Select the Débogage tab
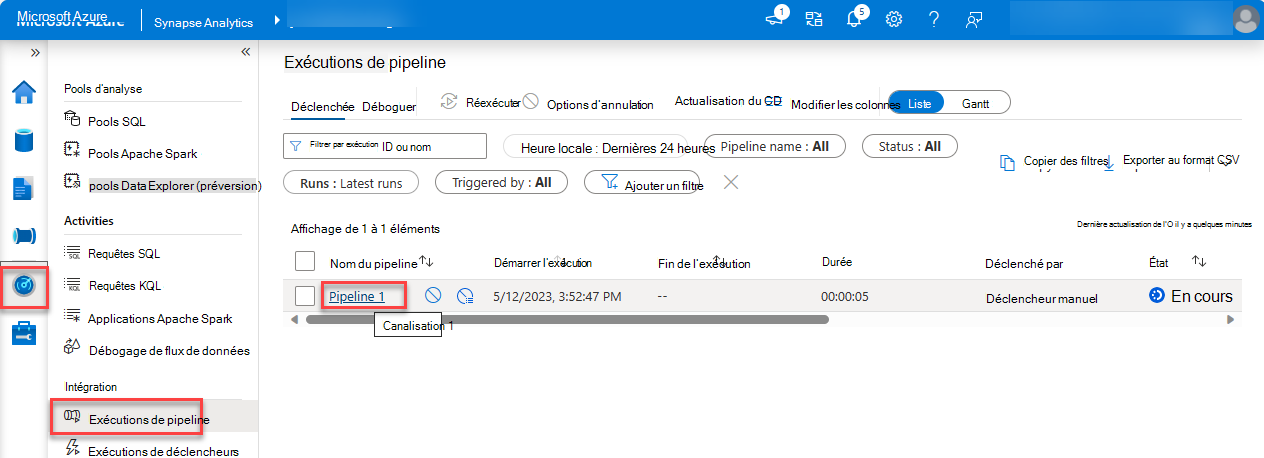The width and height of the screenshot is (1264, 458). tap(389, 107)
